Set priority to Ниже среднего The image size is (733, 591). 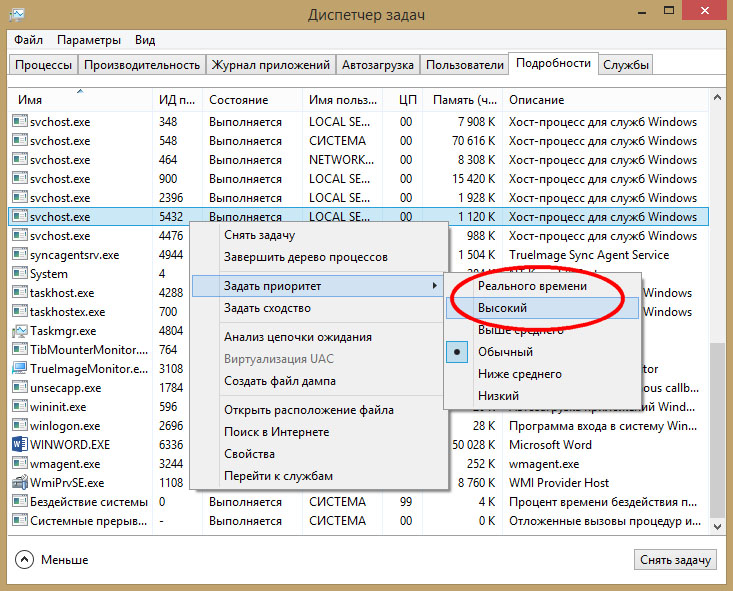[542, 374]
